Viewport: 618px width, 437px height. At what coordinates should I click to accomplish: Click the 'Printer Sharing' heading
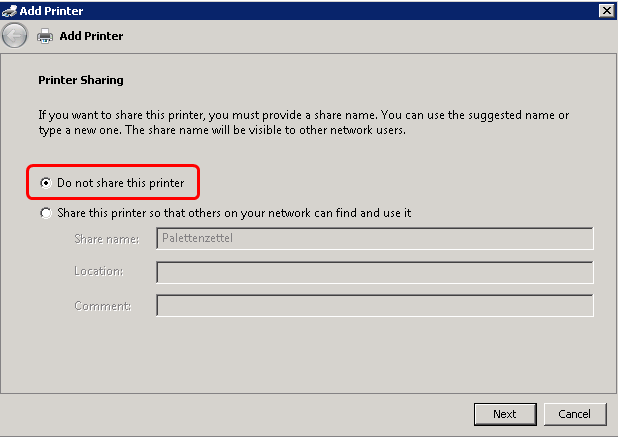(x=80, y=79)
